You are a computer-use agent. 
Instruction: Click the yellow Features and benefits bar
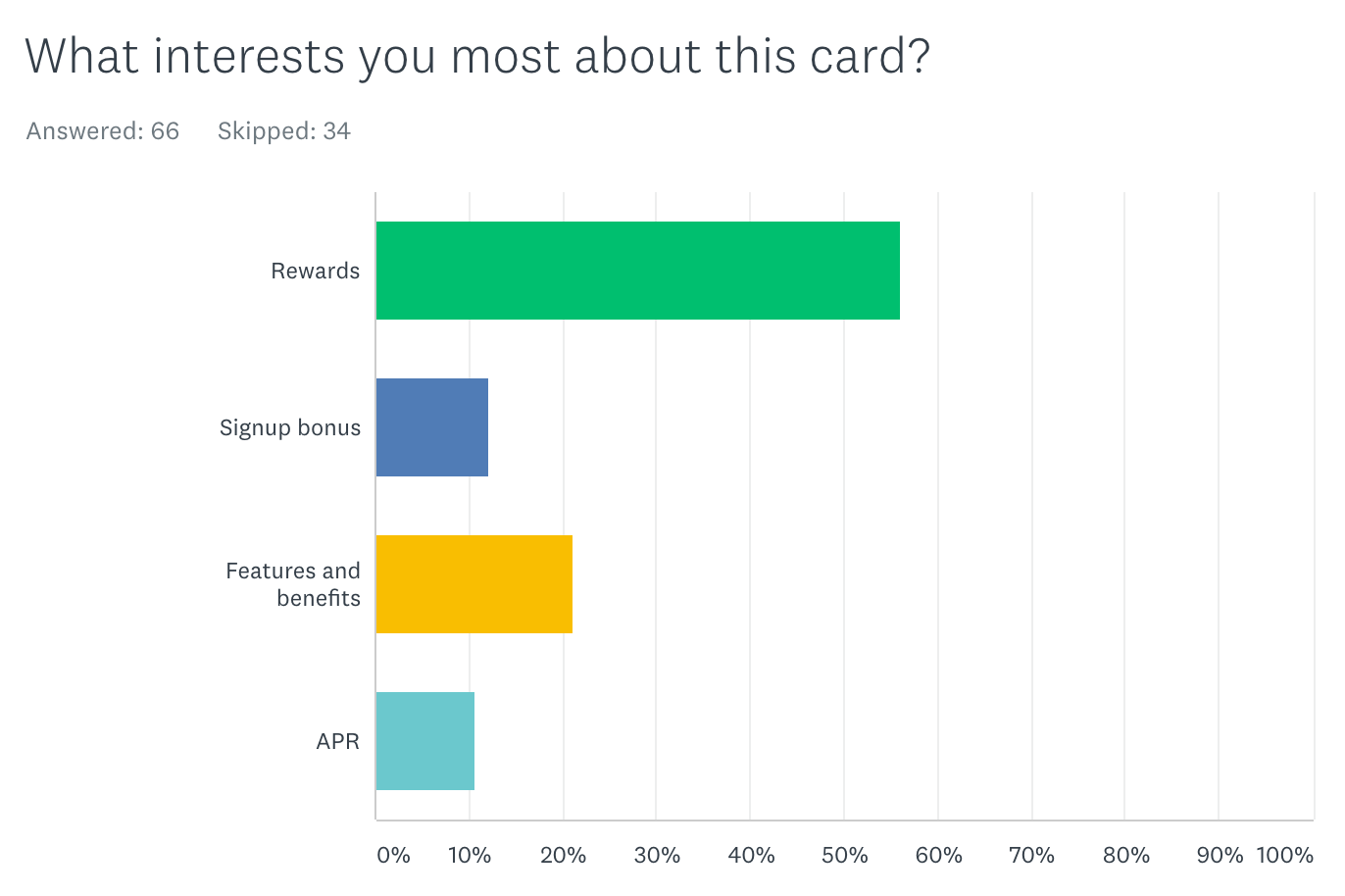(474, 584)
